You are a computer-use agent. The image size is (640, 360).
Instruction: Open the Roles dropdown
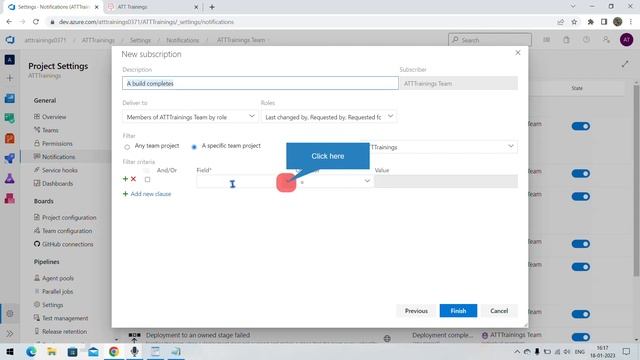[x=329, y=117]
